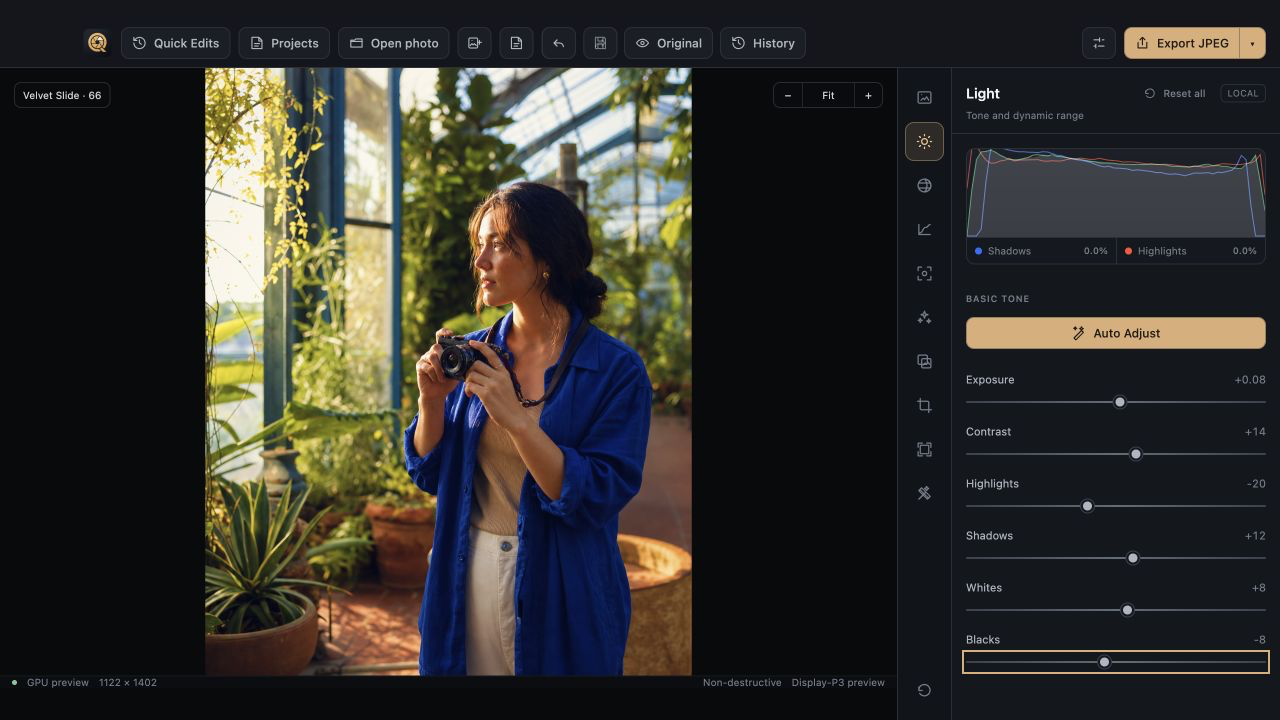
Task: Click the save disk toolbar icon
Action: pyautogui.click(x=600, y=43)
